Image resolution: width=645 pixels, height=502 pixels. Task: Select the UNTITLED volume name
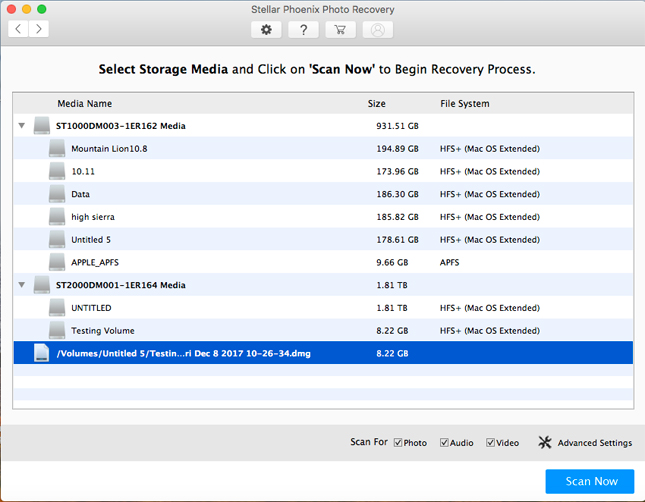[91, 308]
